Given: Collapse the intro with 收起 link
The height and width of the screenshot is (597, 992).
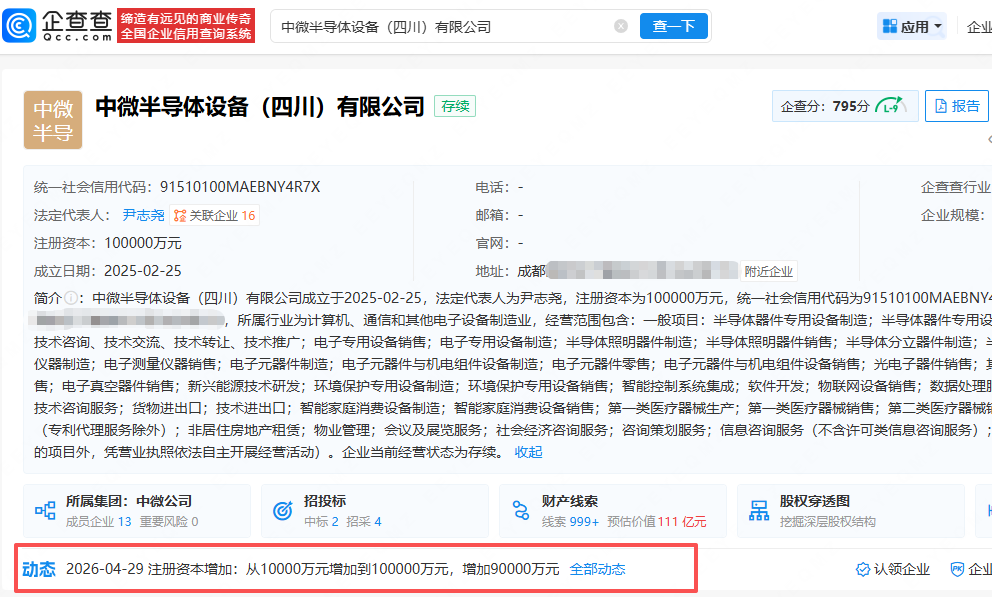Looking at the screenshot, I should pos(528,452).
